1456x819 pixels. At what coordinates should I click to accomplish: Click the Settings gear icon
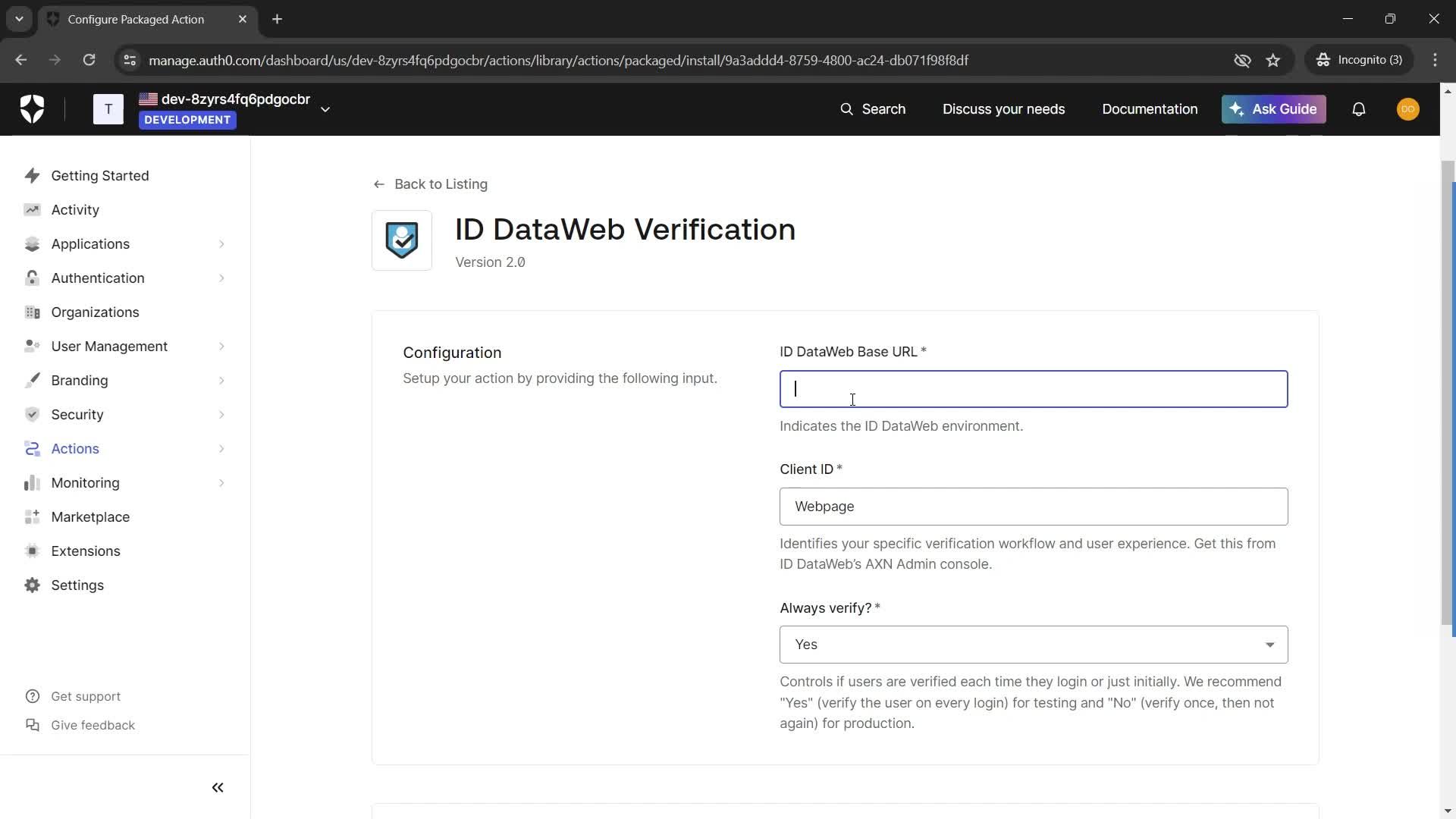coord(32,585)
